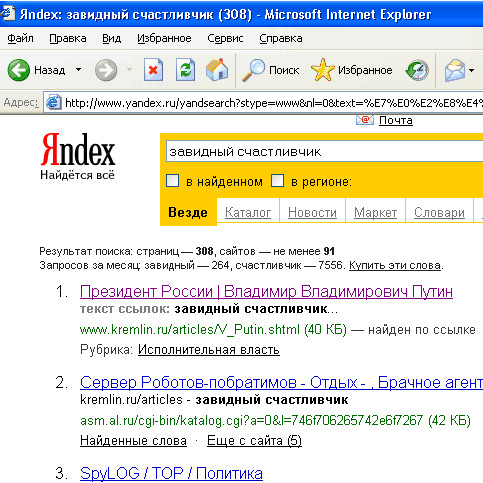Open the Search magnifier toolbar button
The image size is (483, 483).
pyautogui.click(x=271, y=70)
